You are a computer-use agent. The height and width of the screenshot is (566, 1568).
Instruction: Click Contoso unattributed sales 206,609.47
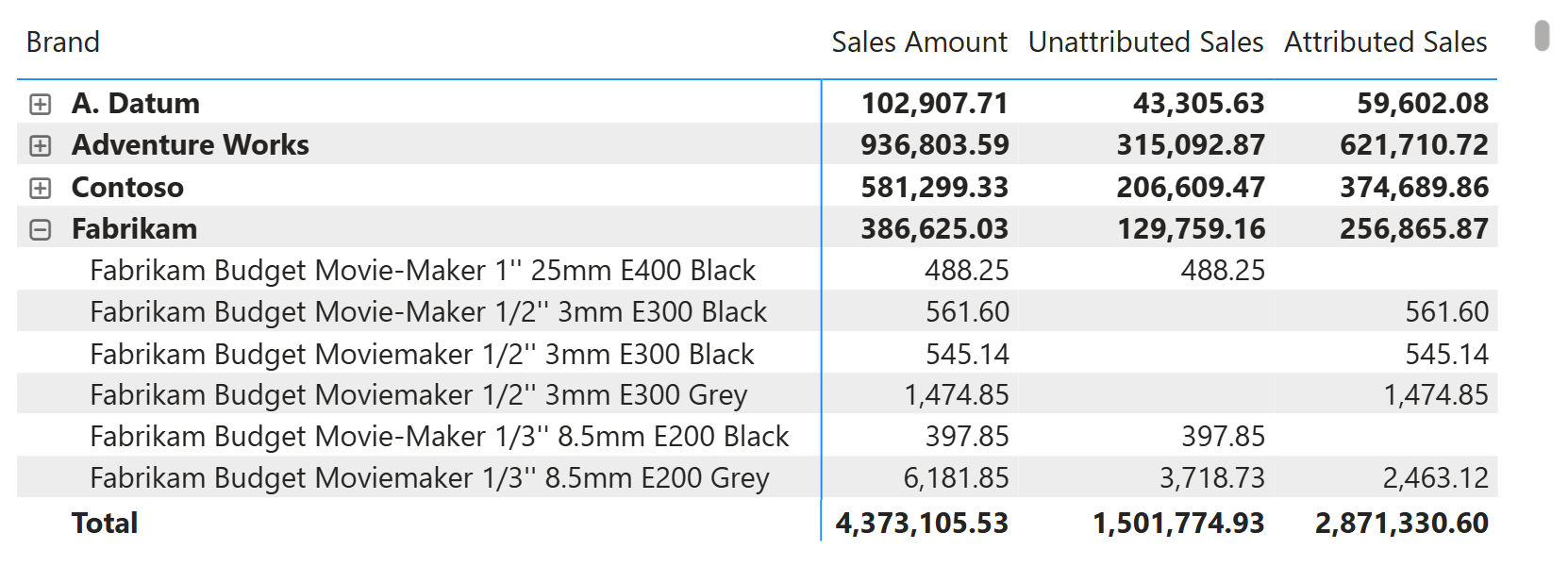[1190, 188]
